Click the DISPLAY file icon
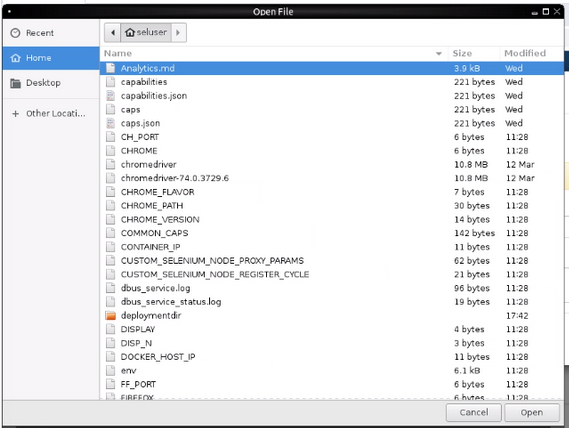The height and width of the screenshot is (428, 569). pyautogui.click(x=111, y=329)
